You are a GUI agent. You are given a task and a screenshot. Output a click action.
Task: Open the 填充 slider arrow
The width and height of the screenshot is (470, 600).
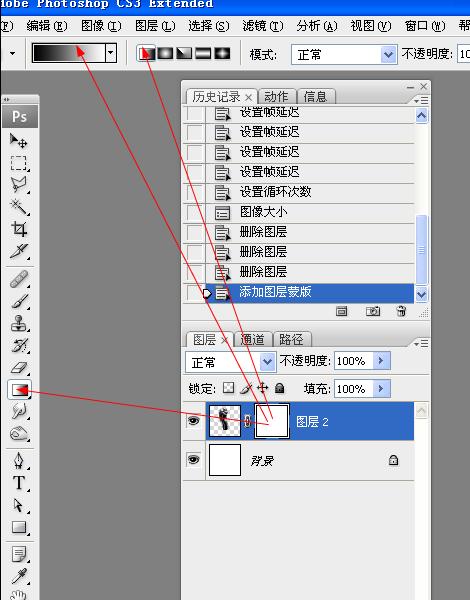click(x=381, y=389)
